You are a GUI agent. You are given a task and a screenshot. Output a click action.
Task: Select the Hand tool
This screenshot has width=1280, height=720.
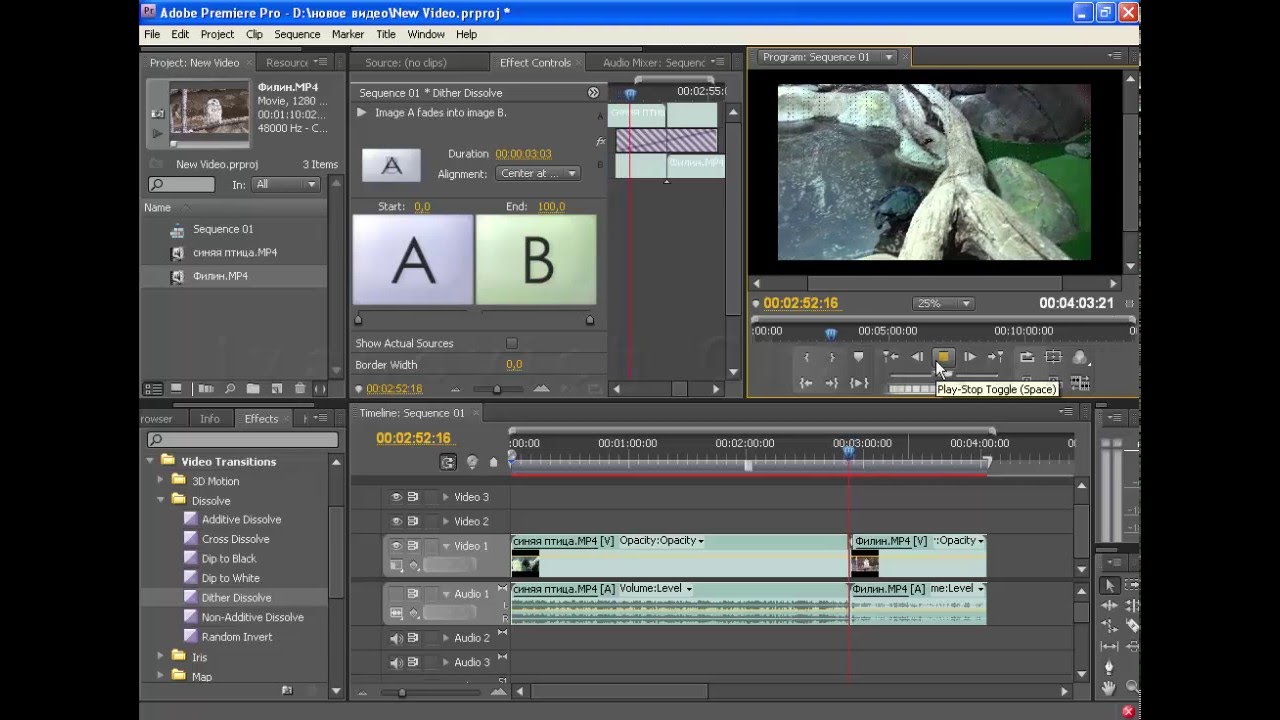tap(1109, 688)
